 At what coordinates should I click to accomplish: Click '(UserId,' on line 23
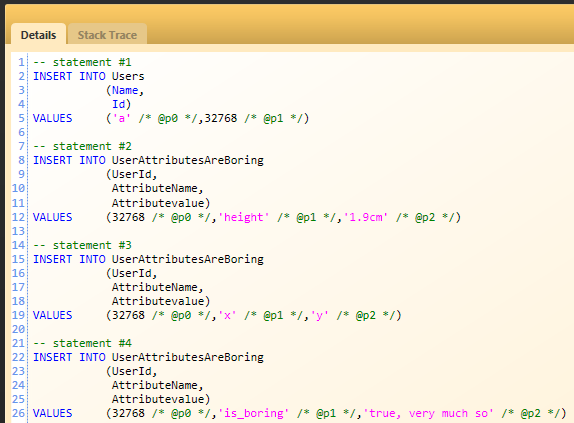[131, 371]
